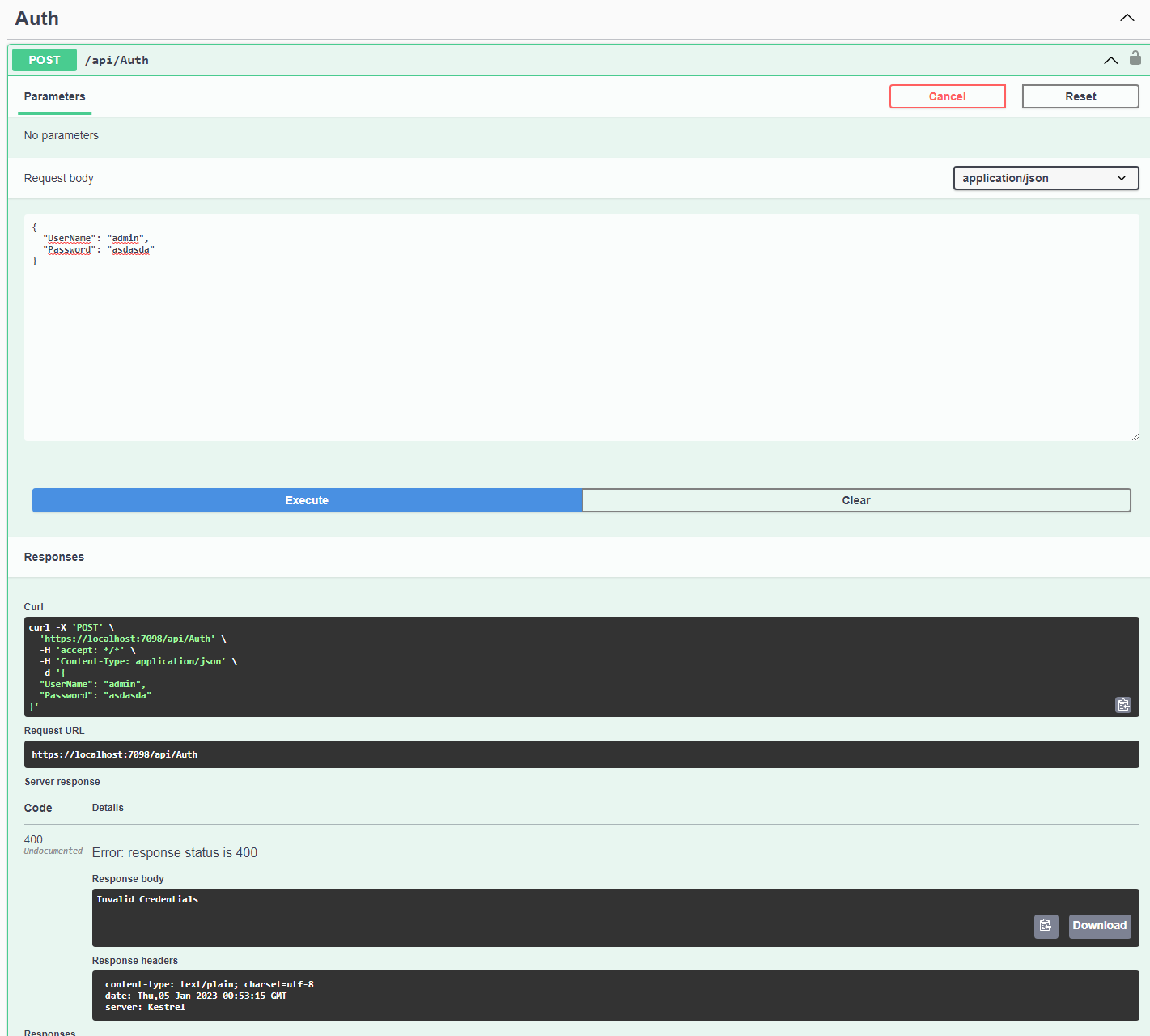This screenshot has height=1036, width=1150.
Task: Click the date response header line
Action: point(196,996)
